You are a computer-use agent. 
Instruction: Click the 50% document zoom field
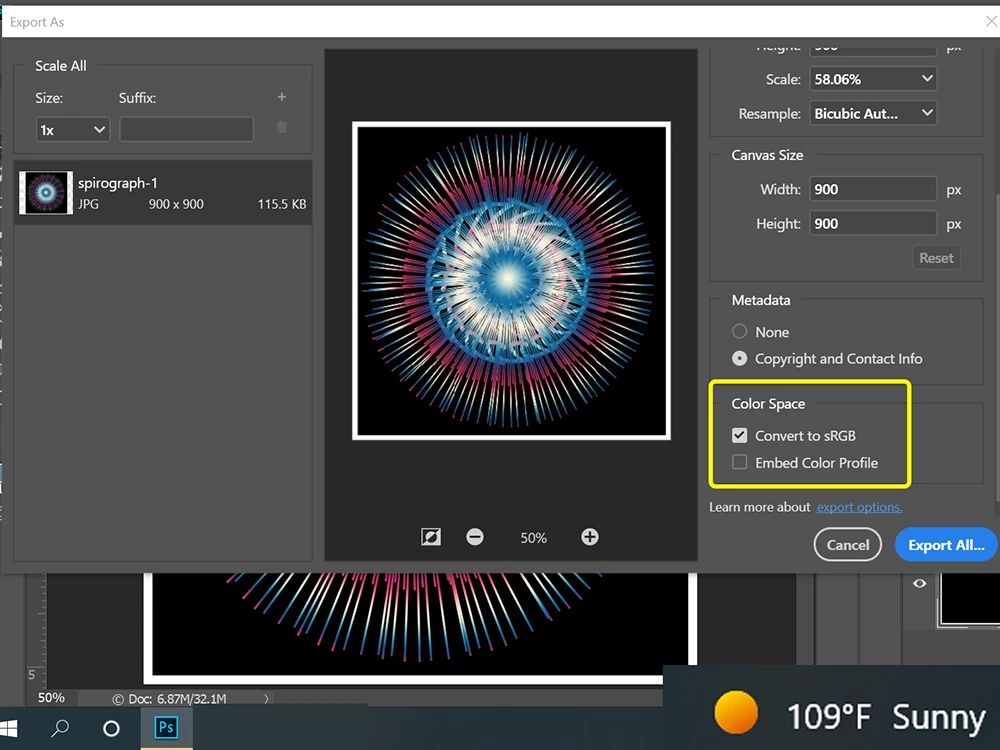click(51, 698)
